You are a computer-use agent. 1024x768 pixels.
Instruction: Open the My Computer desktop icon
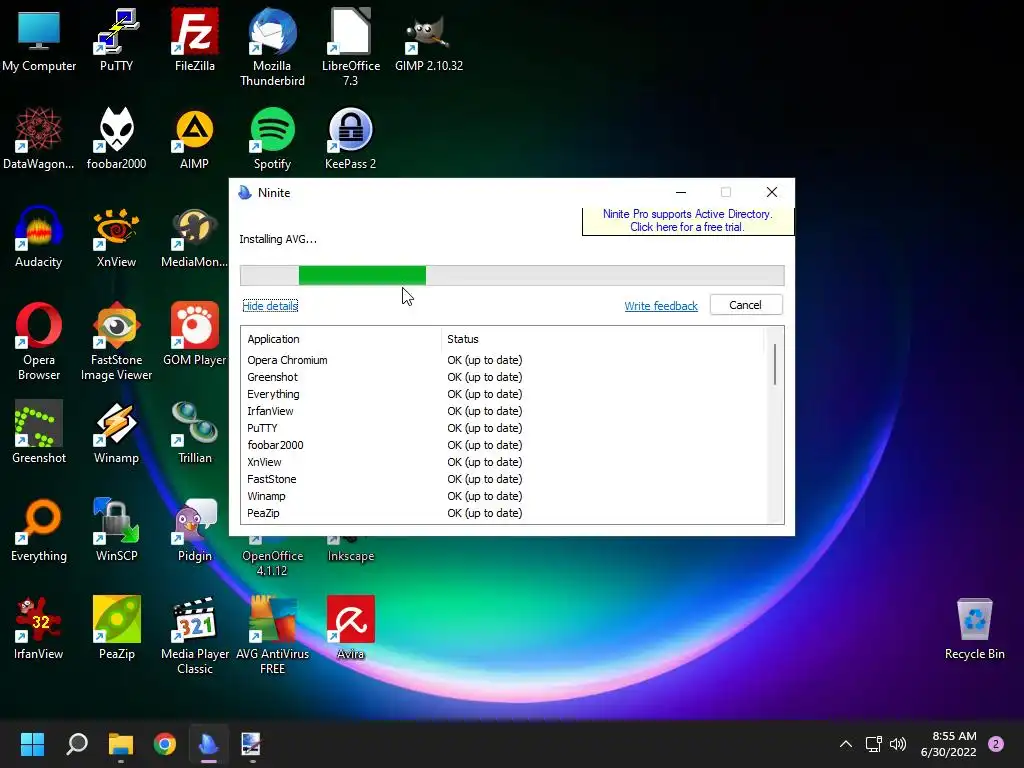[39, 40]
